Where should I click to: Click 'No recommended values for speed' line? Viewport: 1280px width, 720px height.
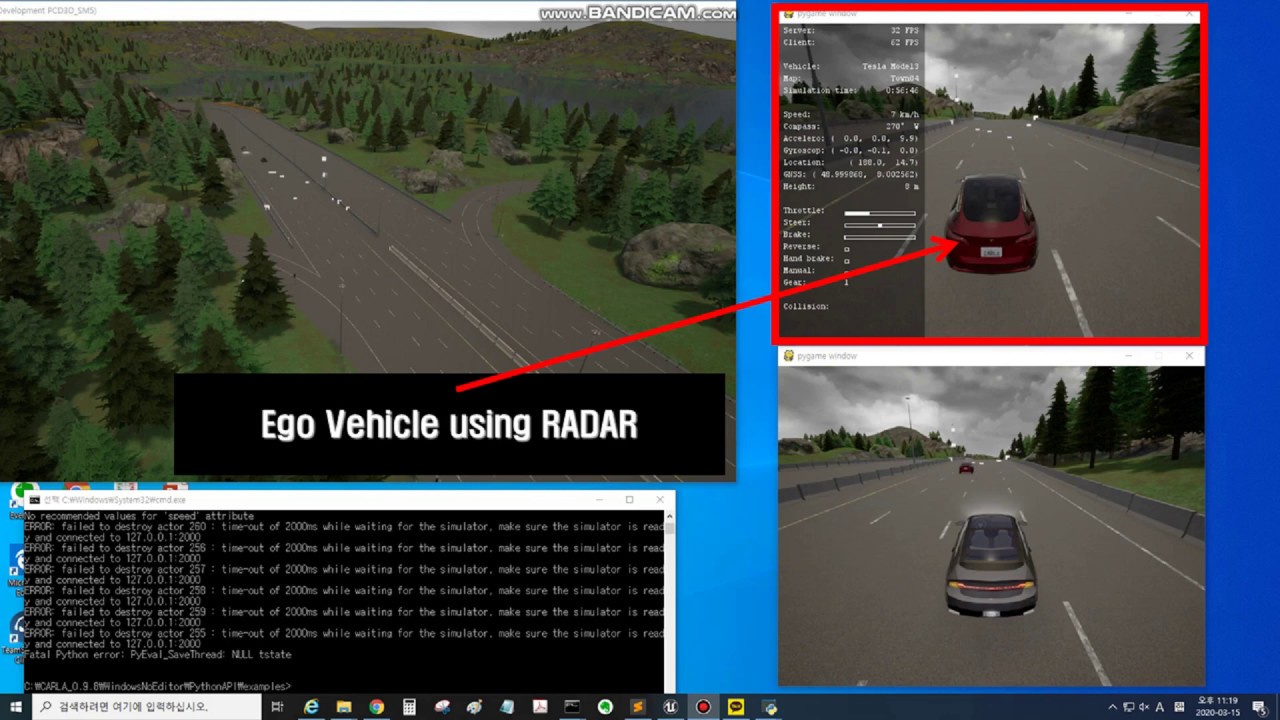(139, 516)
